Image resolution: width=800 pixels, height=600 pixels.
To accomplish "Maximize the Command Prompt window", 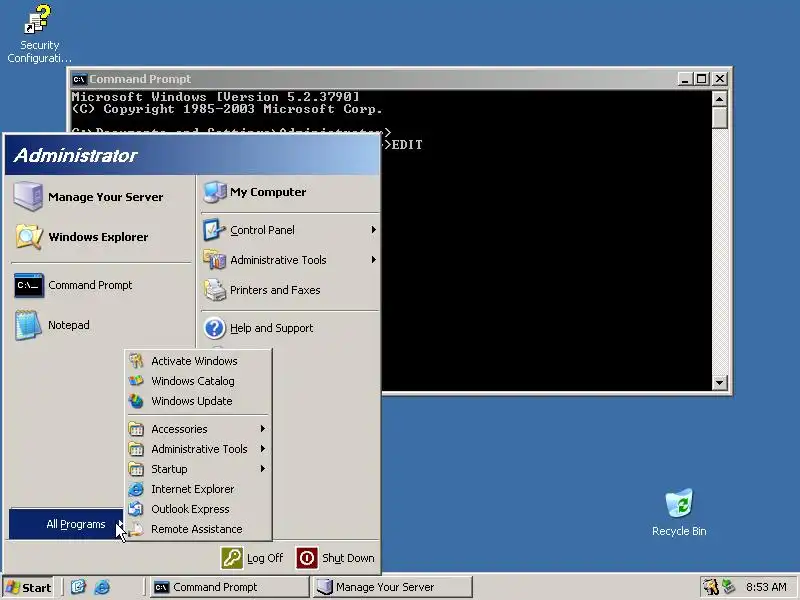I will [702, 79].
